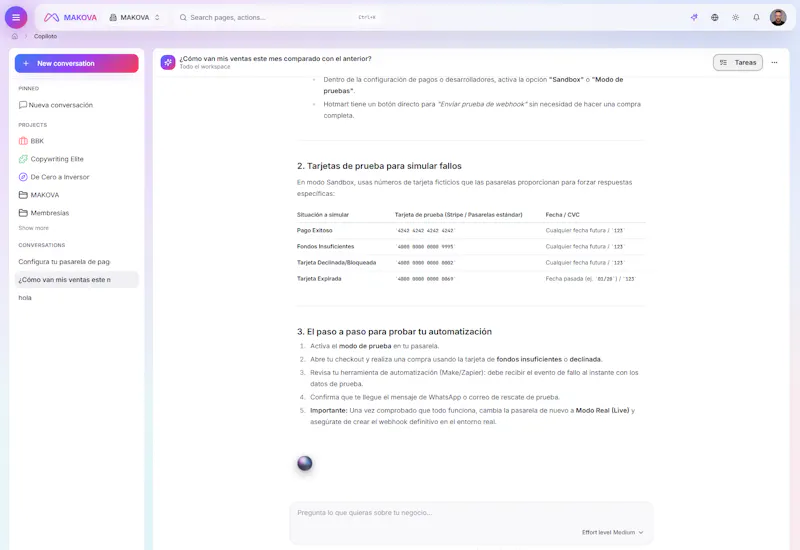Click heading '2. Tarjetas de prueba para simular fallos'
The height and width of the screenshot is (550, 800).
pos(379,166)
